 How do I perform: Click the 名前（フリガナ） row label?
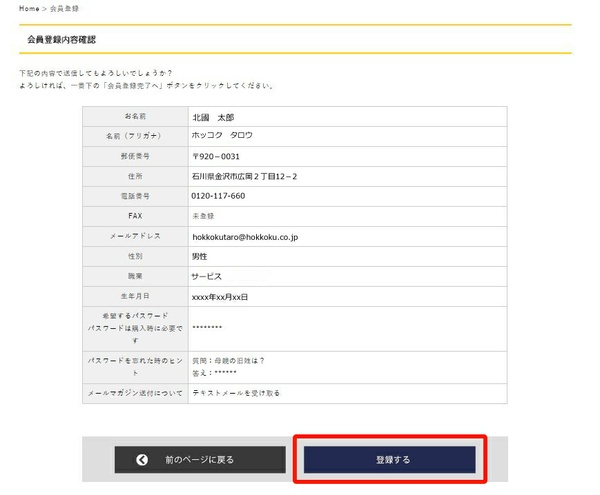[x=134, y=136]
